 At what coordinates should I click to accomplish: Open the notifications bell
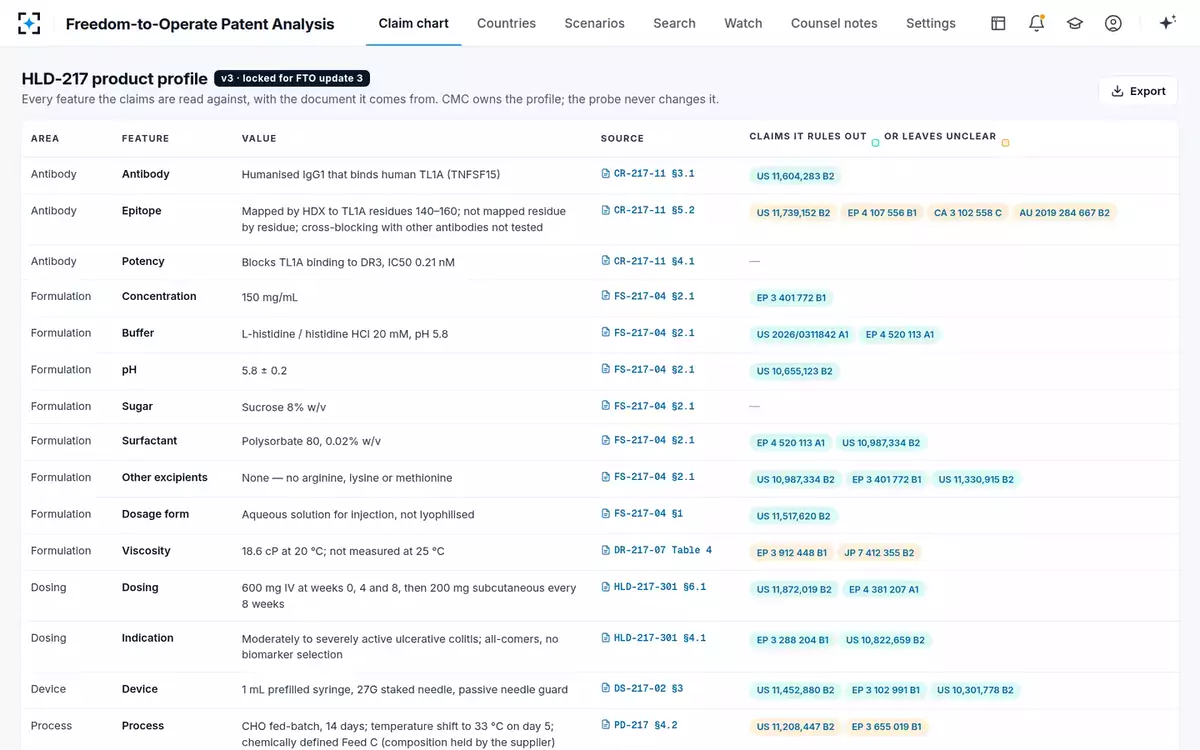click(1037, 23)
